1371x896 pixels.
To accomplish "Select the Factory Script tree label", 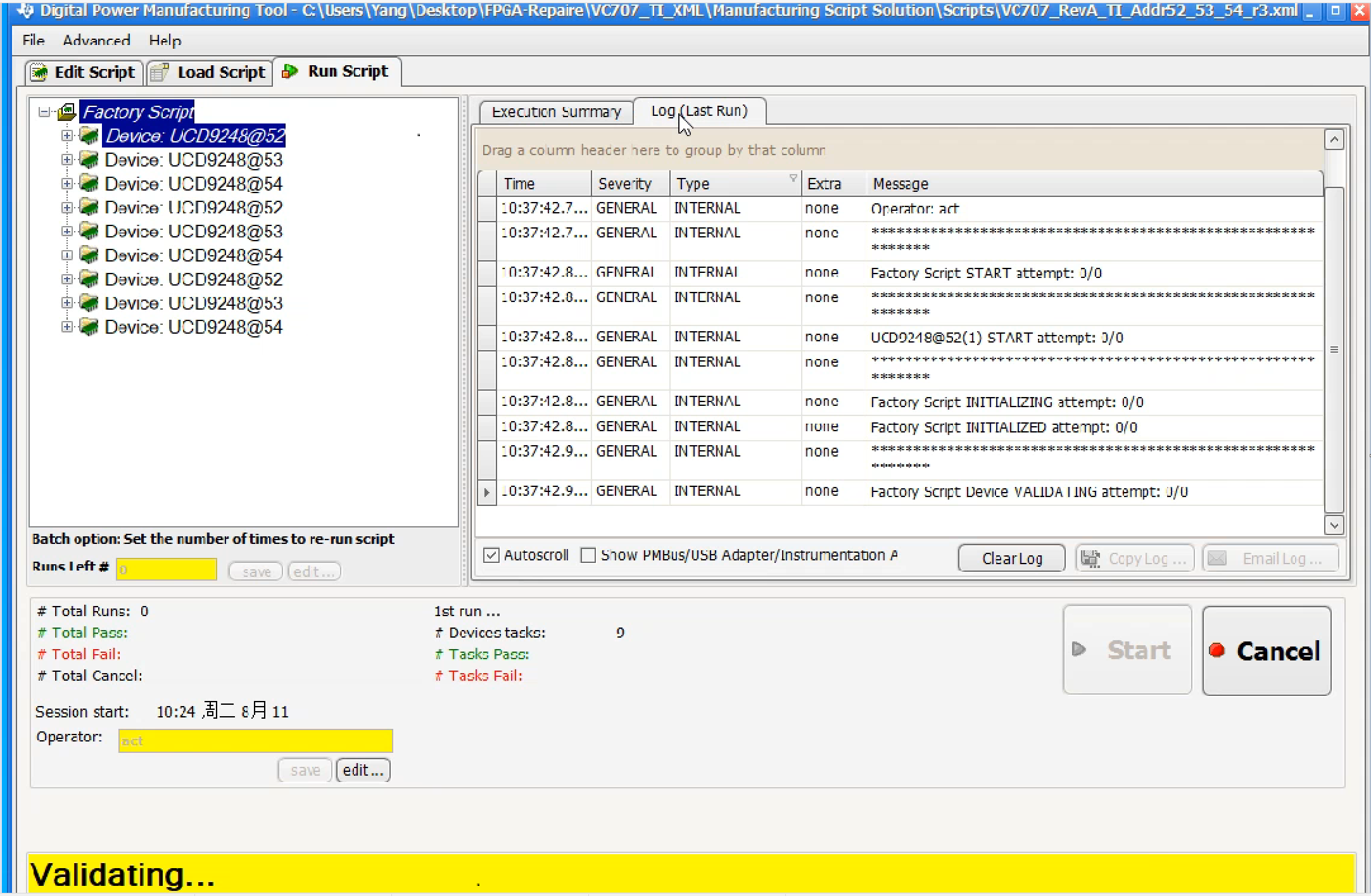I will [137, 112].
